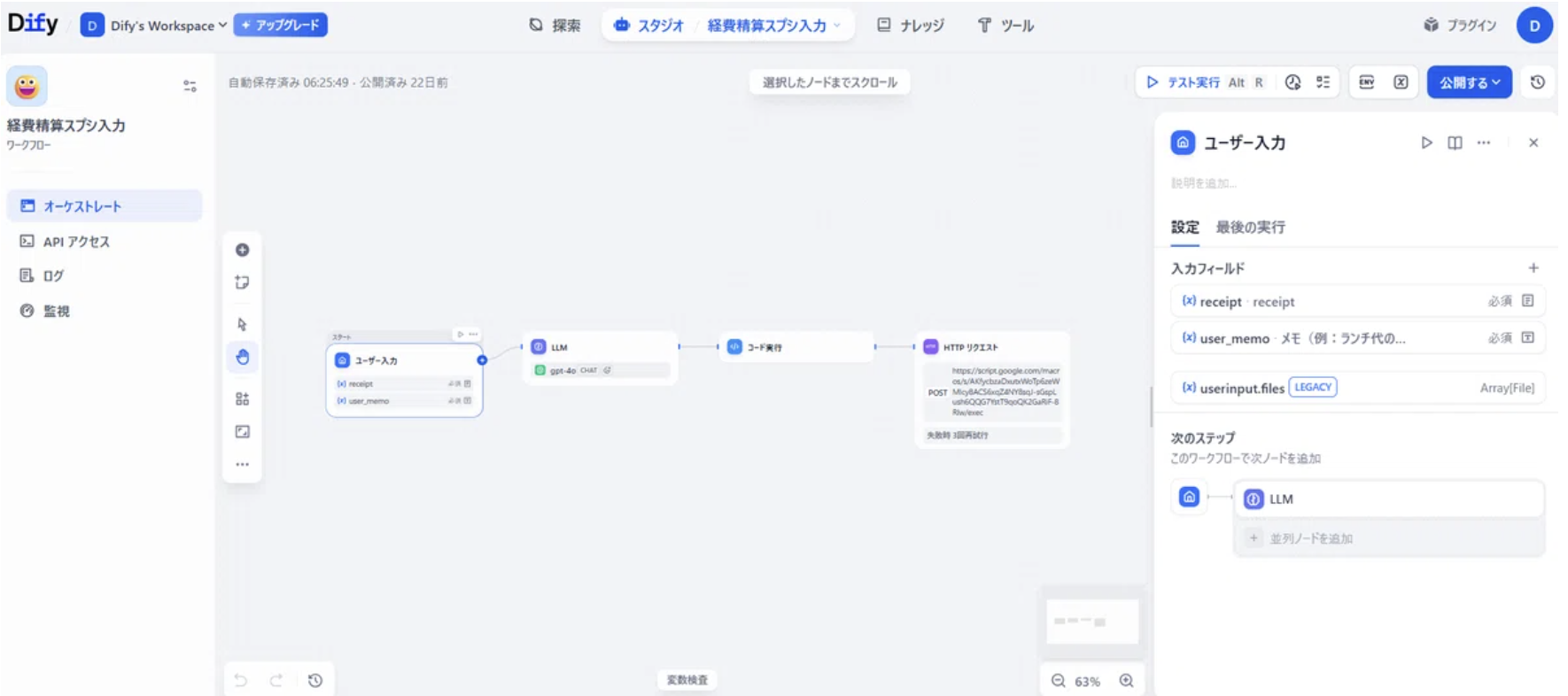The width and height of the screenshot is (1568, 696).
Task: Open the 63% zoom level menu
Action: click(1087, 681)
